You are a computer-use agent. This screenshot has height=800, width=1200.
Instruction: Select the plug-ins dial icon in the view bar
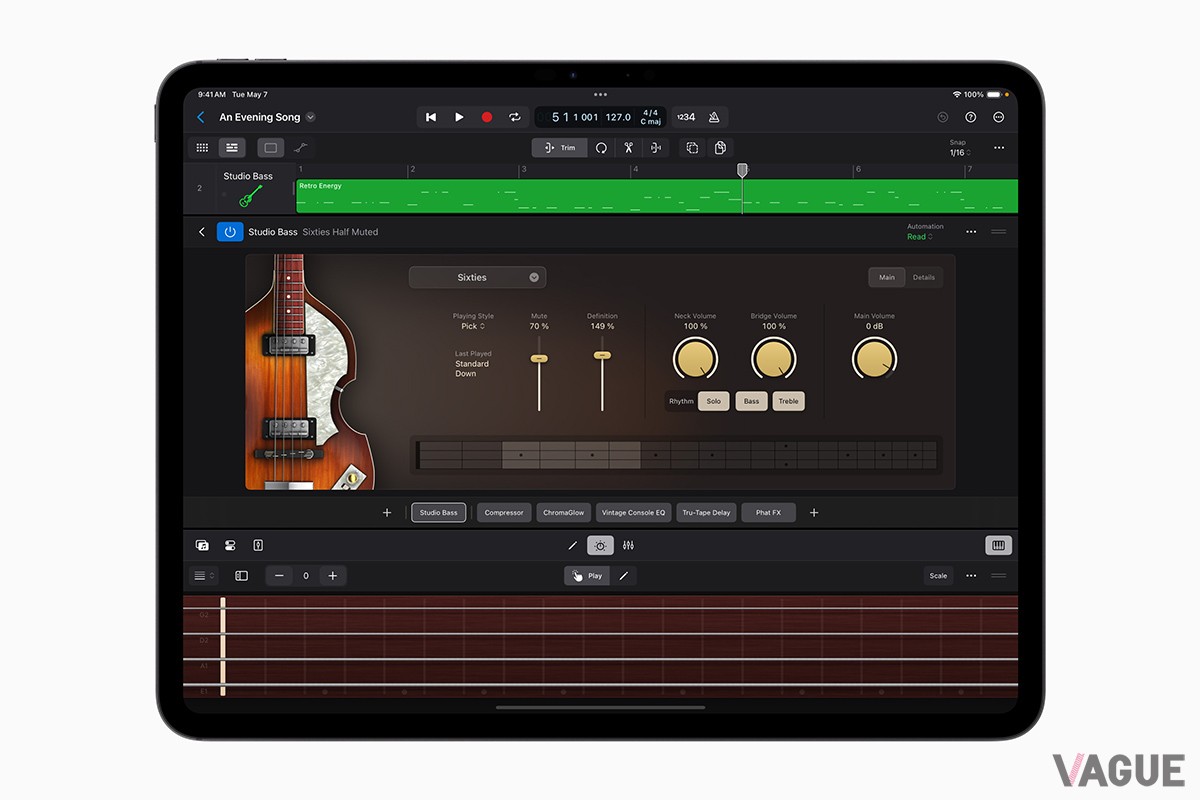click(600, 545)
